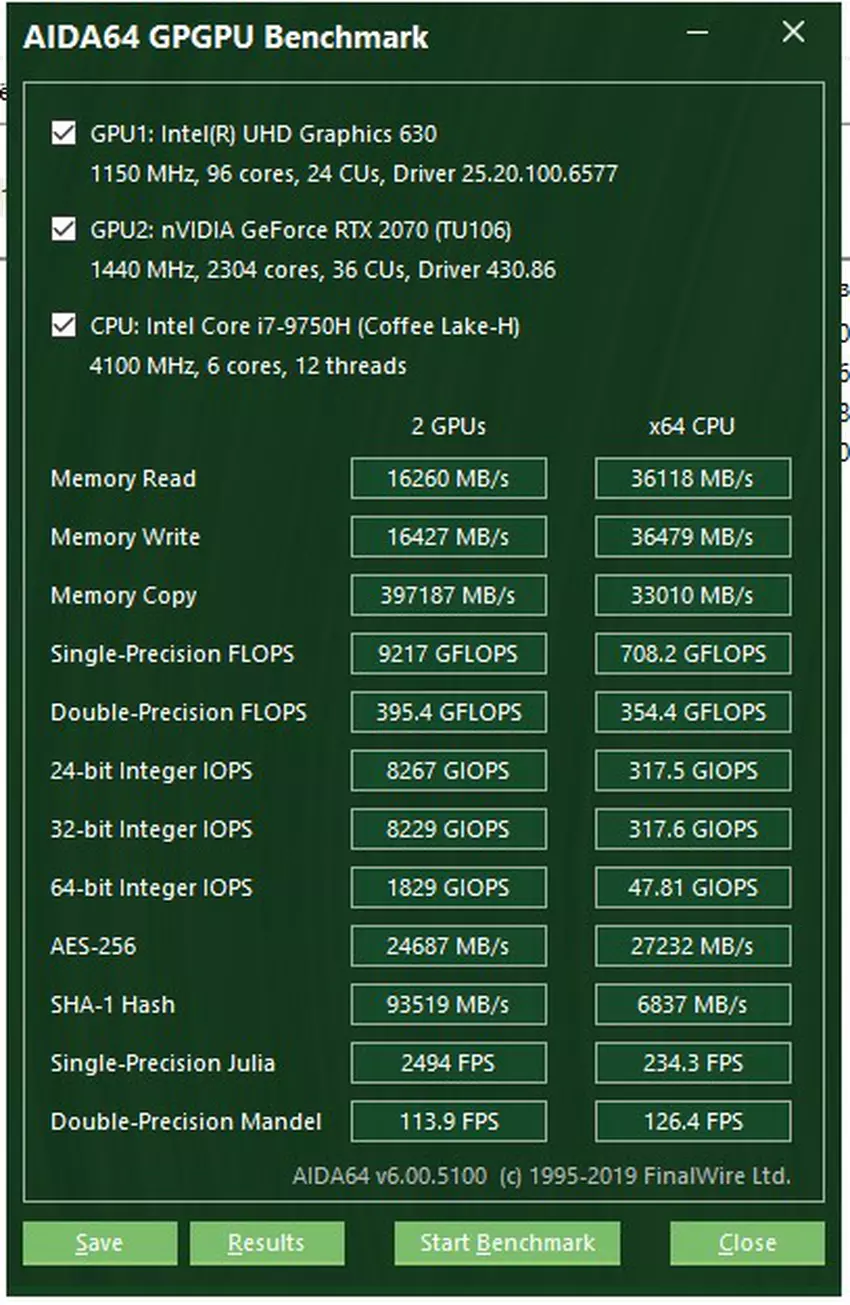Disable the CPU Intel Core i7-9750H checkbox
850x1305 pixels.
[64, 327]
